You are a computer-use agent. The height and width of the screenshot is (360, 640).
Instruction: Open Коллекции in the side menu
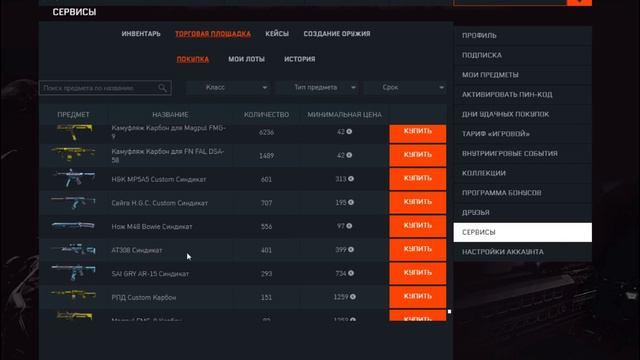coord(522,173)
